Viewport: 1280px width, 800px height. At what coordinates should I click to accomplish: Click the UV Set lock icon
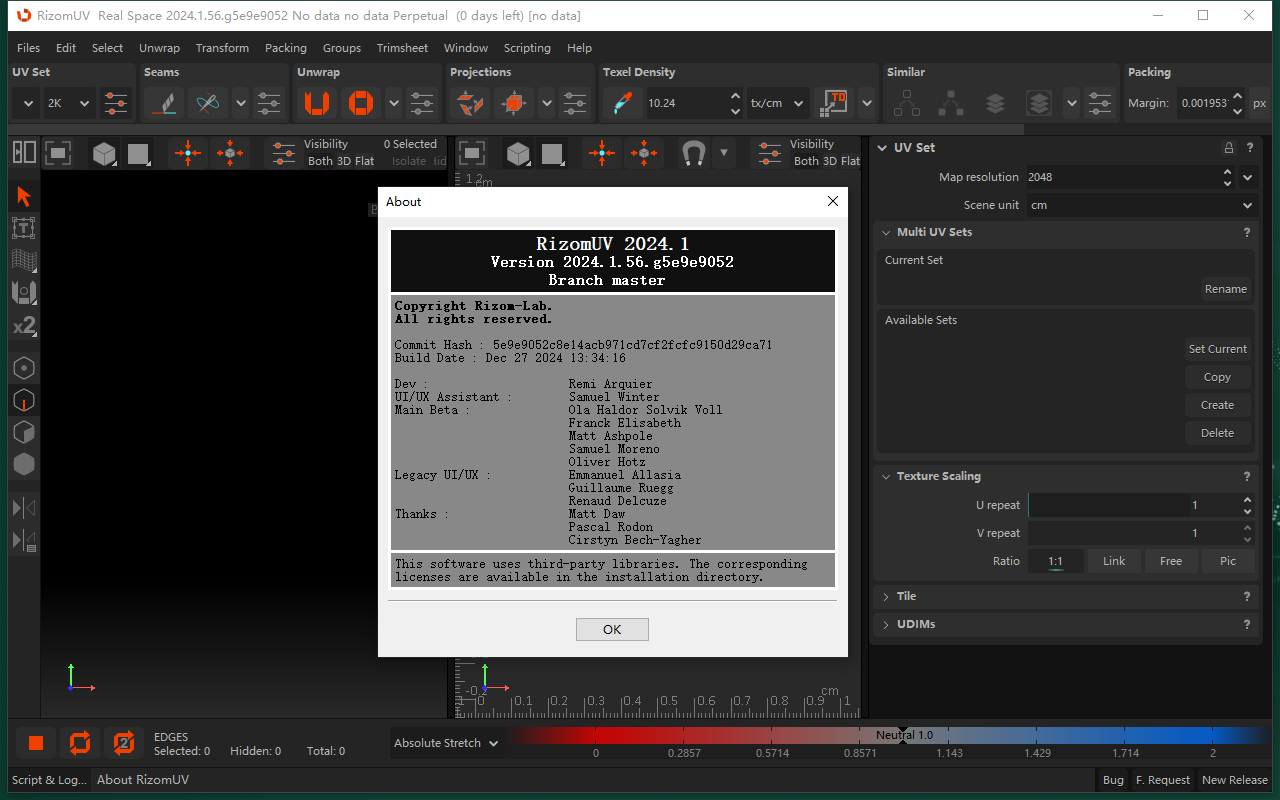coord(1229,147)
